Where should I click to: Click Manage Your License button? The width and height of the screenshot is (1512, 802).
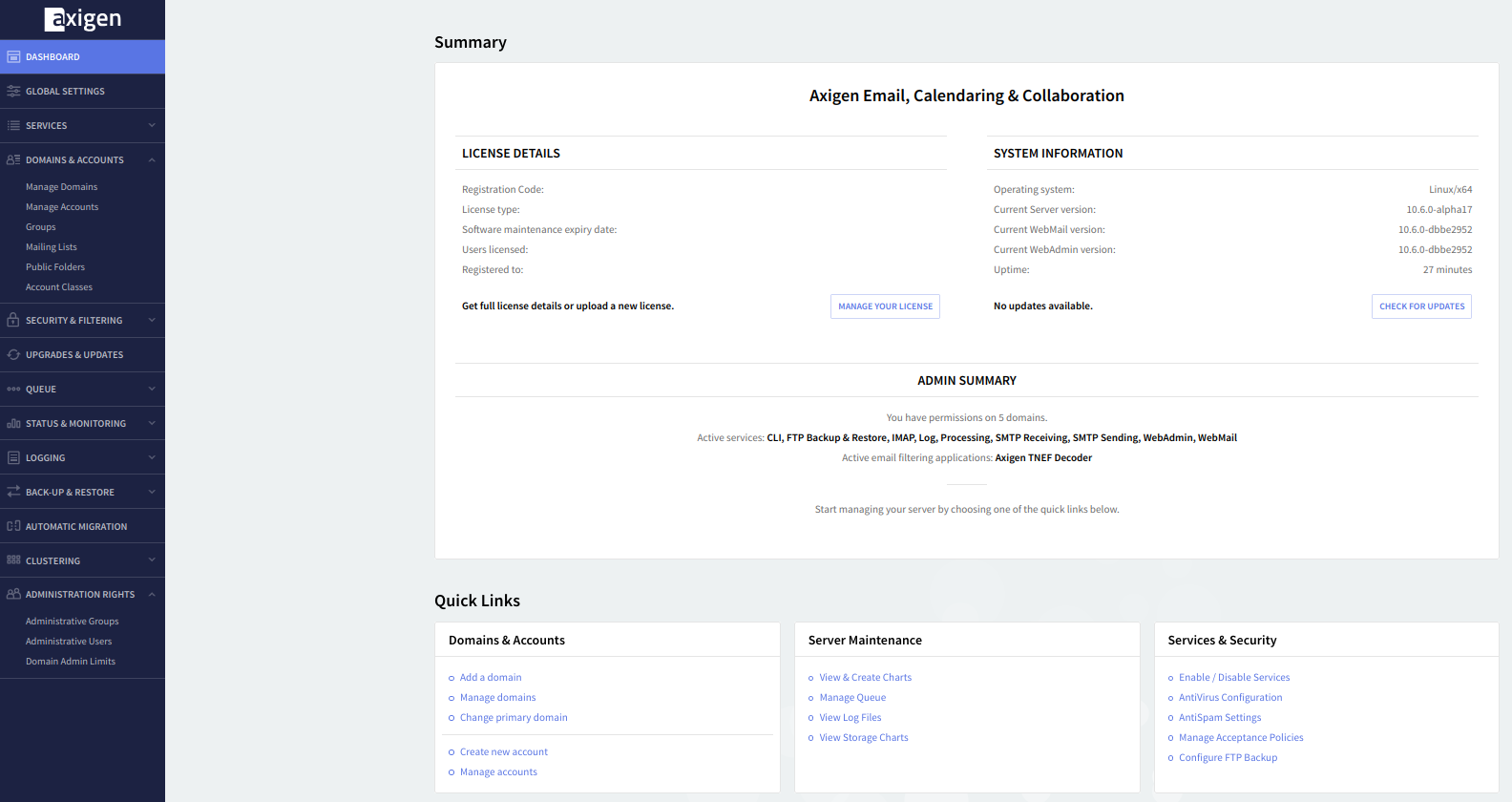(885, 306)
